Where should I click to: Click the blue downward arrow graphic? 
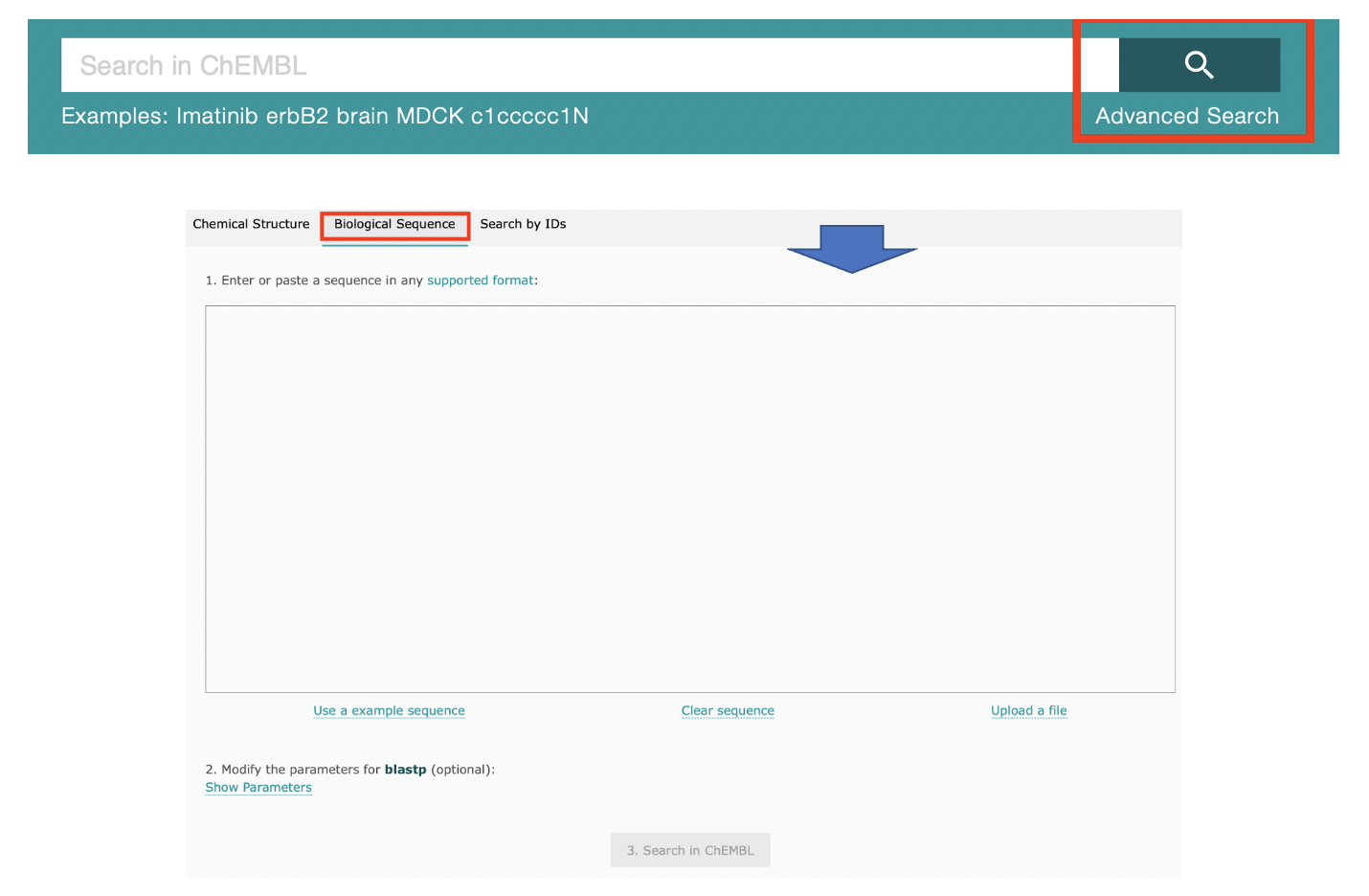tap(851, 248)
